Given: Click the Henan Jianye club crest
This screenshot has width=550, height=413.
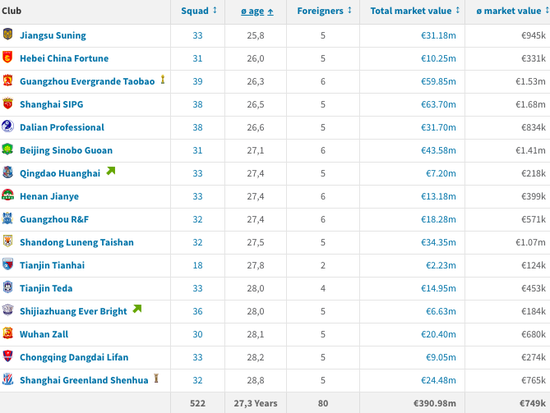Looking at the screenshot, I should 8,195.
